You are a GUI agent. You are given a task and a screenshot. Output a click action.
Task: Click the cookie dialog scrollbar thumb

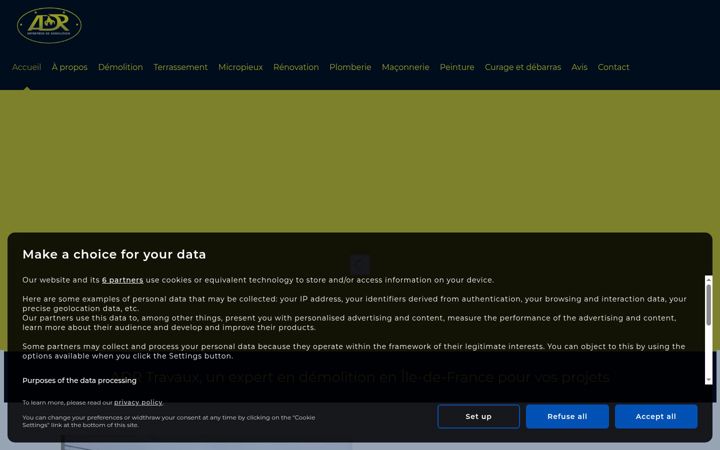[709, 305]
